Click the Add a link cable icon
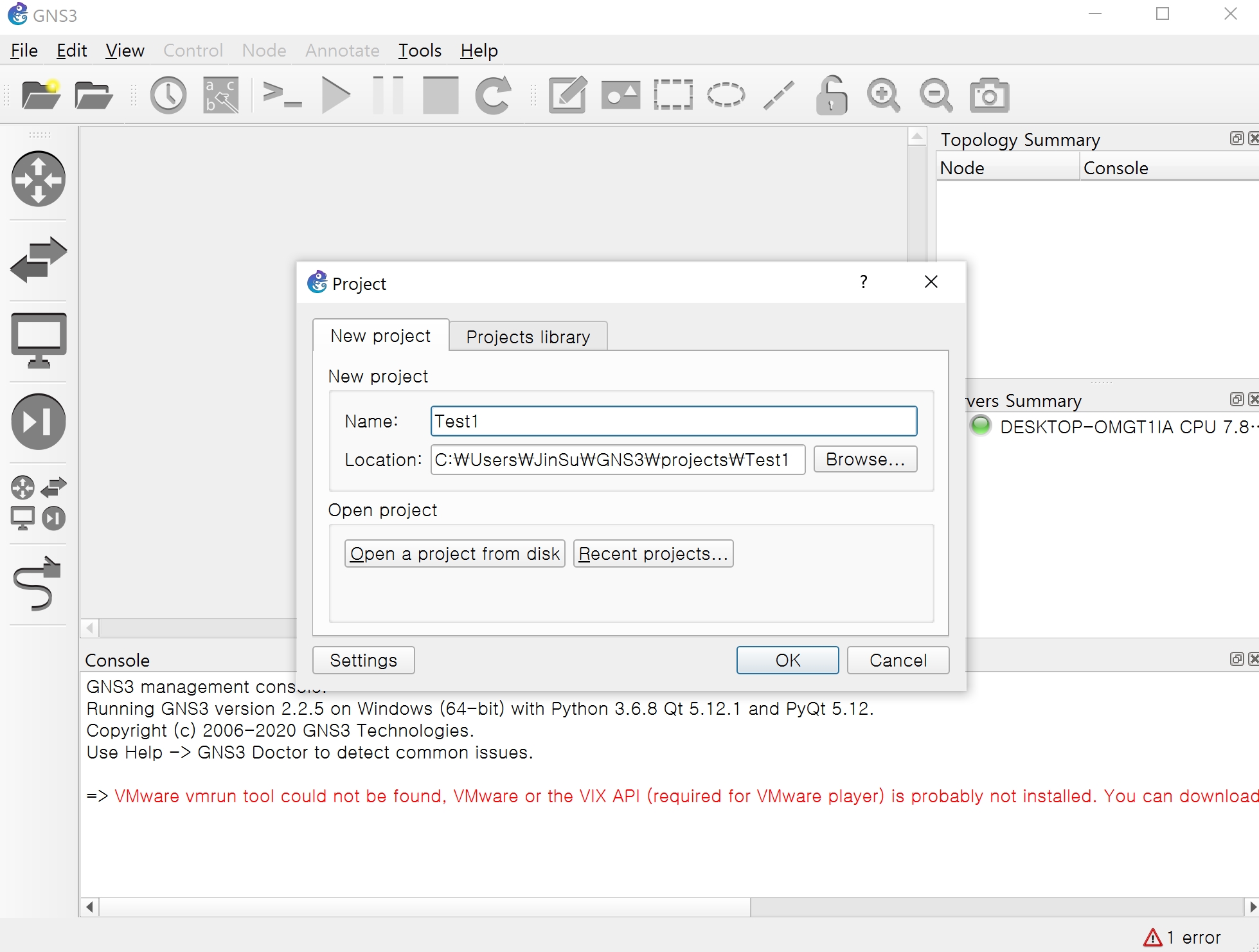 (37, 583)
